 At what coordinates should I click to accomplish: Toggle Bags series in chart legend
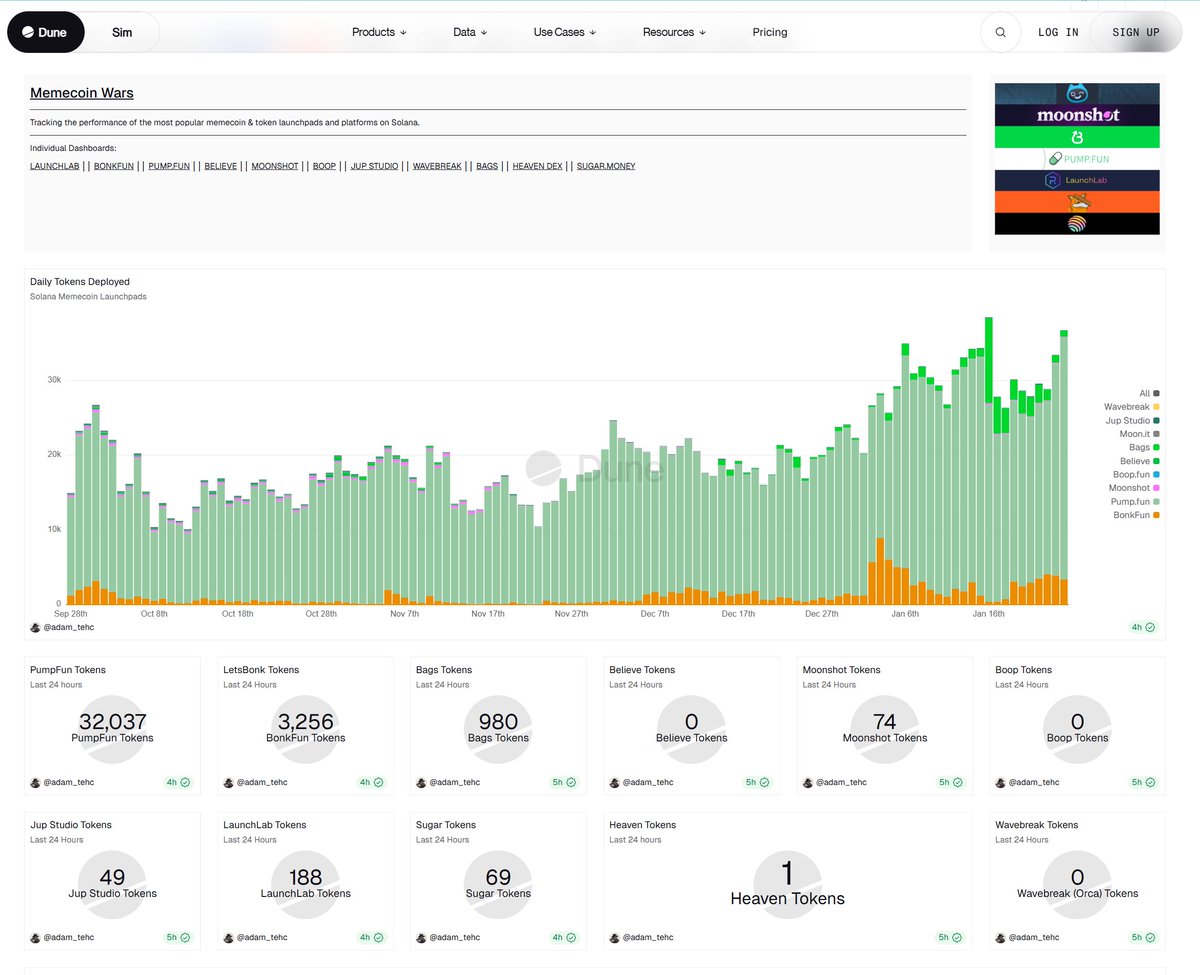click(x=1144, y=447)
